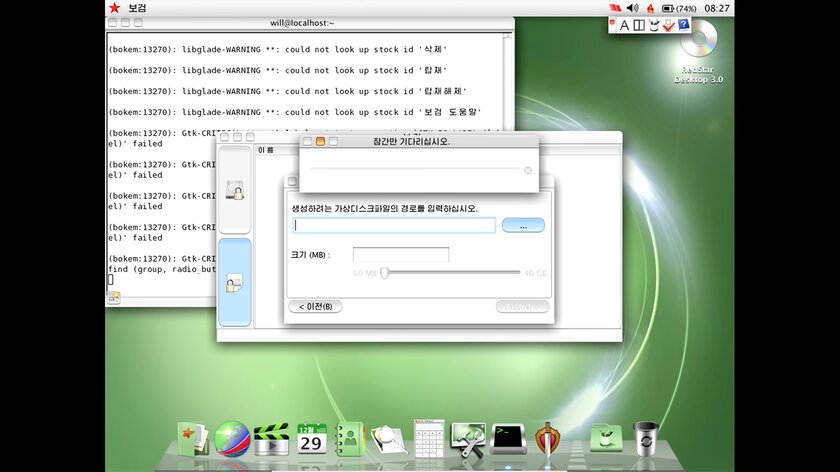Open system preferences wrench icon

coord(468,439)
